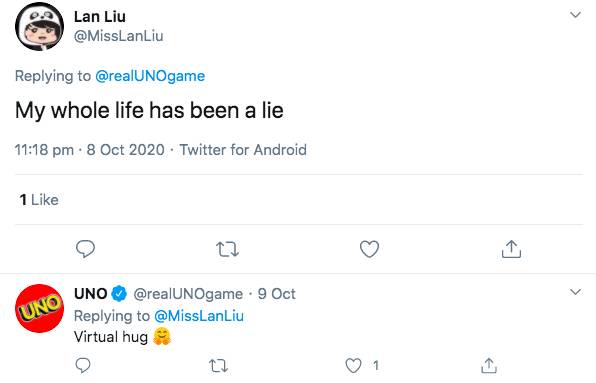
Task: Open UNO's red logo avatar
Action: pos(39,308)
